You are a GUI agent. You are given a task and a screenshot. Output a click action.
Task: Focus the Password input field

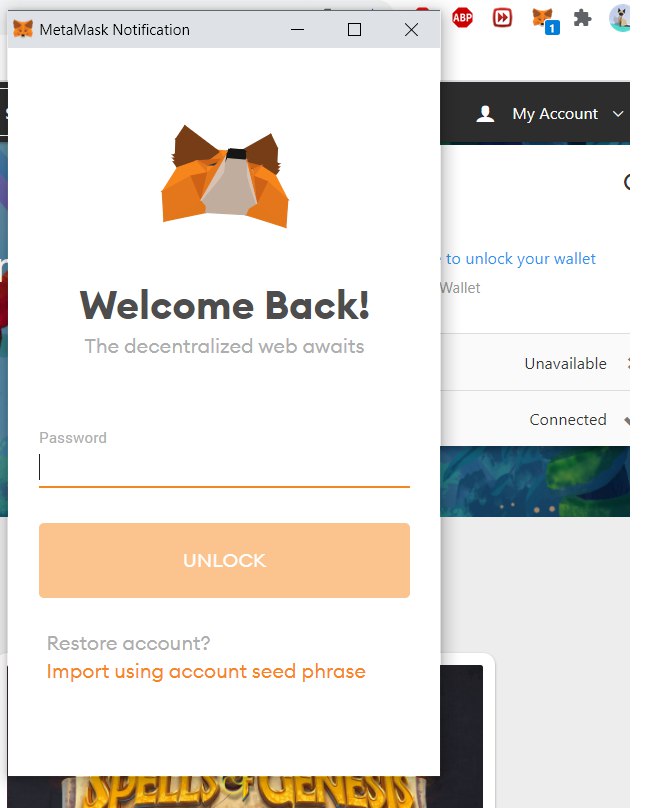click(x=224, y=467)
